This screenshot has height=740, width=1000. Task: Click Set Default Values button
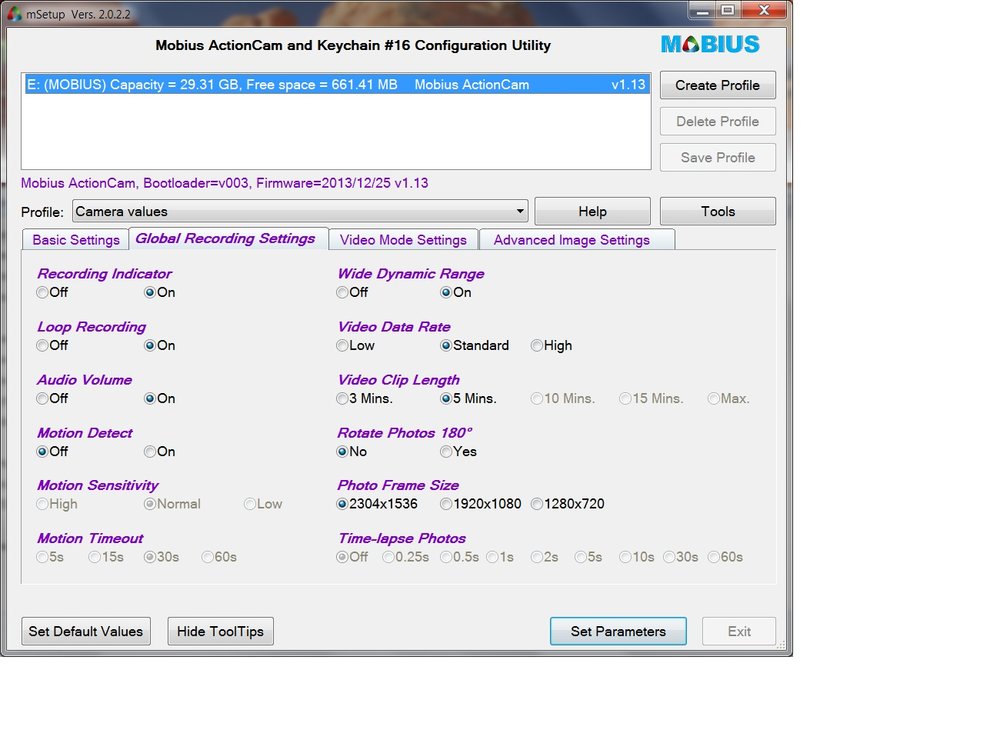click(x=86, y=631)
